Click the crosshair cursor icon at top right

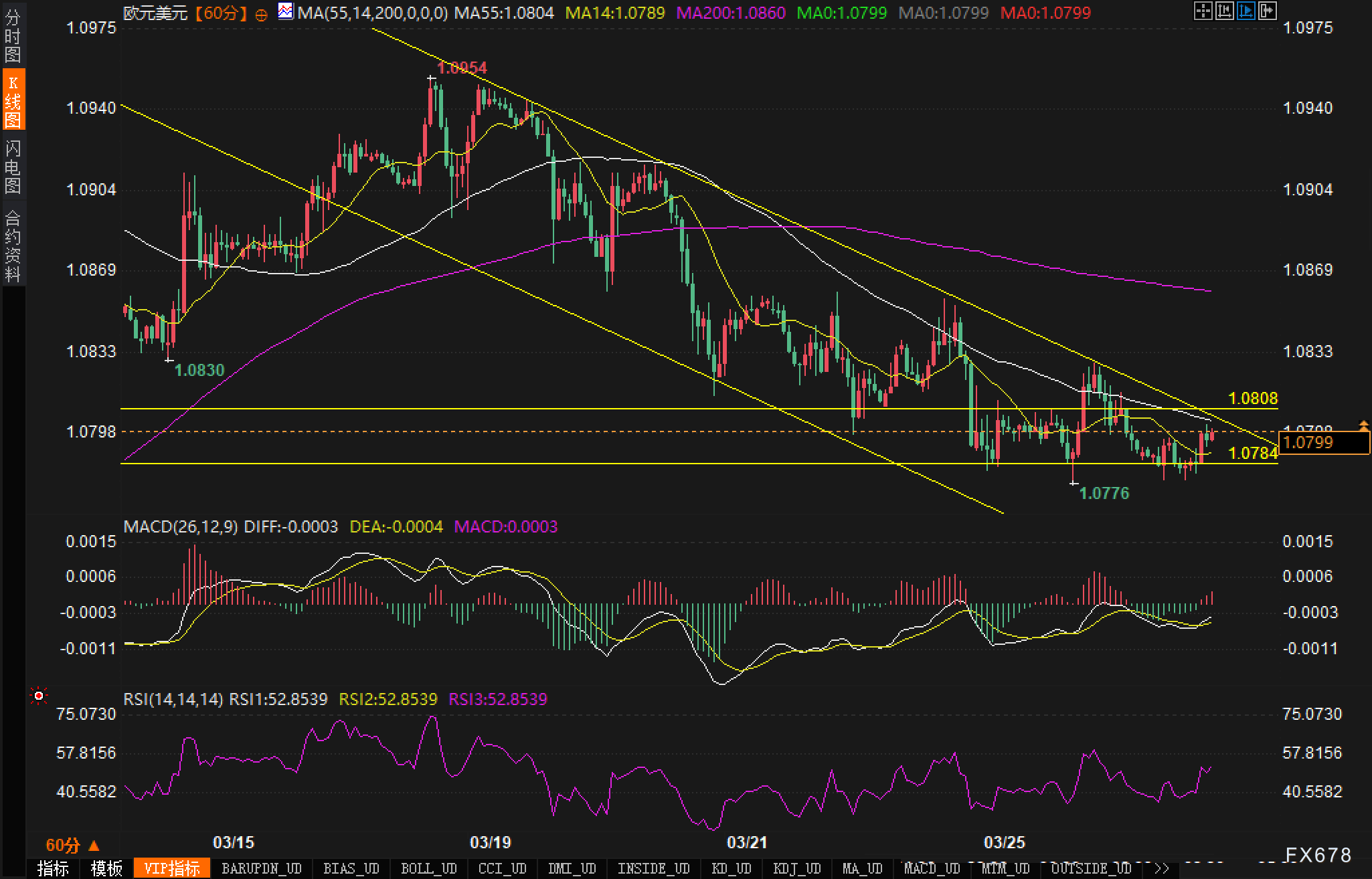(1203, 11)
